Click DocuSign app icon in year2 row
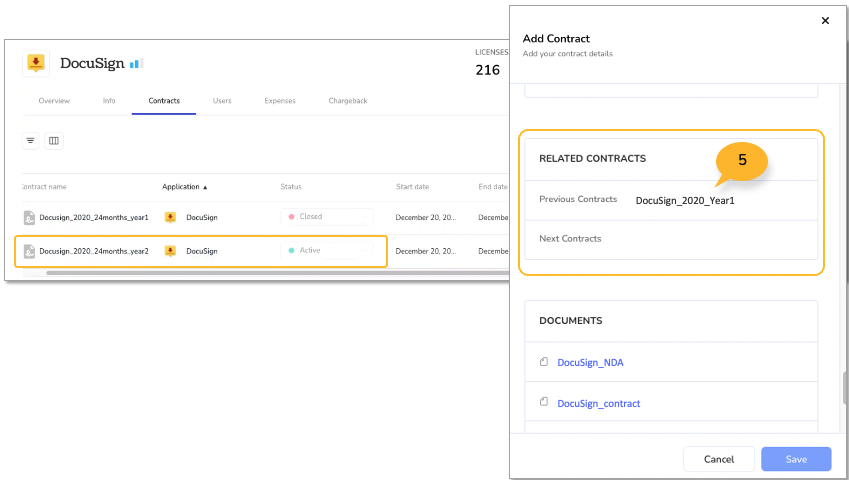Image resolution: width=849 pixels, height=480 pixels. [x=170, y=251]
